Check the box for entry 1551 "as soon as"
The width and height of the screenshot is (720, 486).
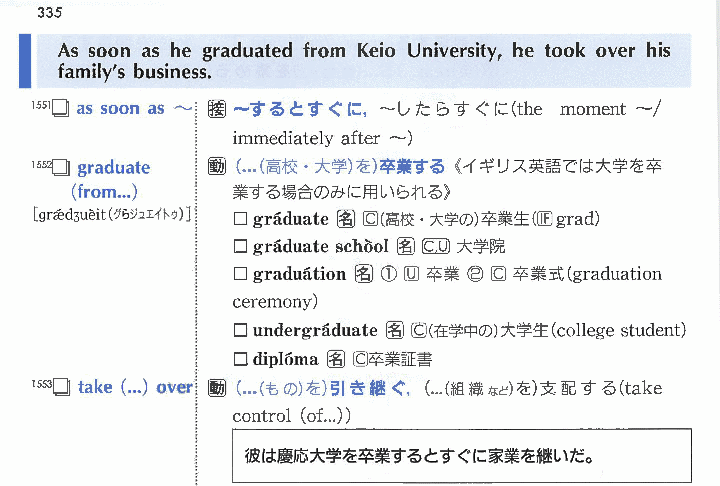click(x=60, y=110)
